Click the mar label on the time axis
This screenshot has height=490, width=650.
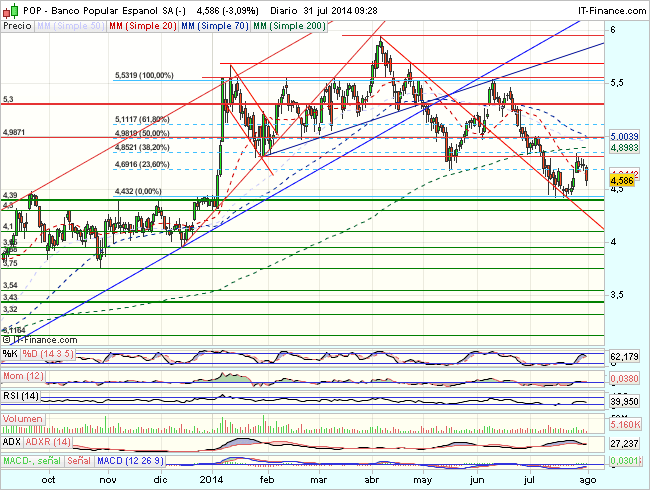[318, 480]
